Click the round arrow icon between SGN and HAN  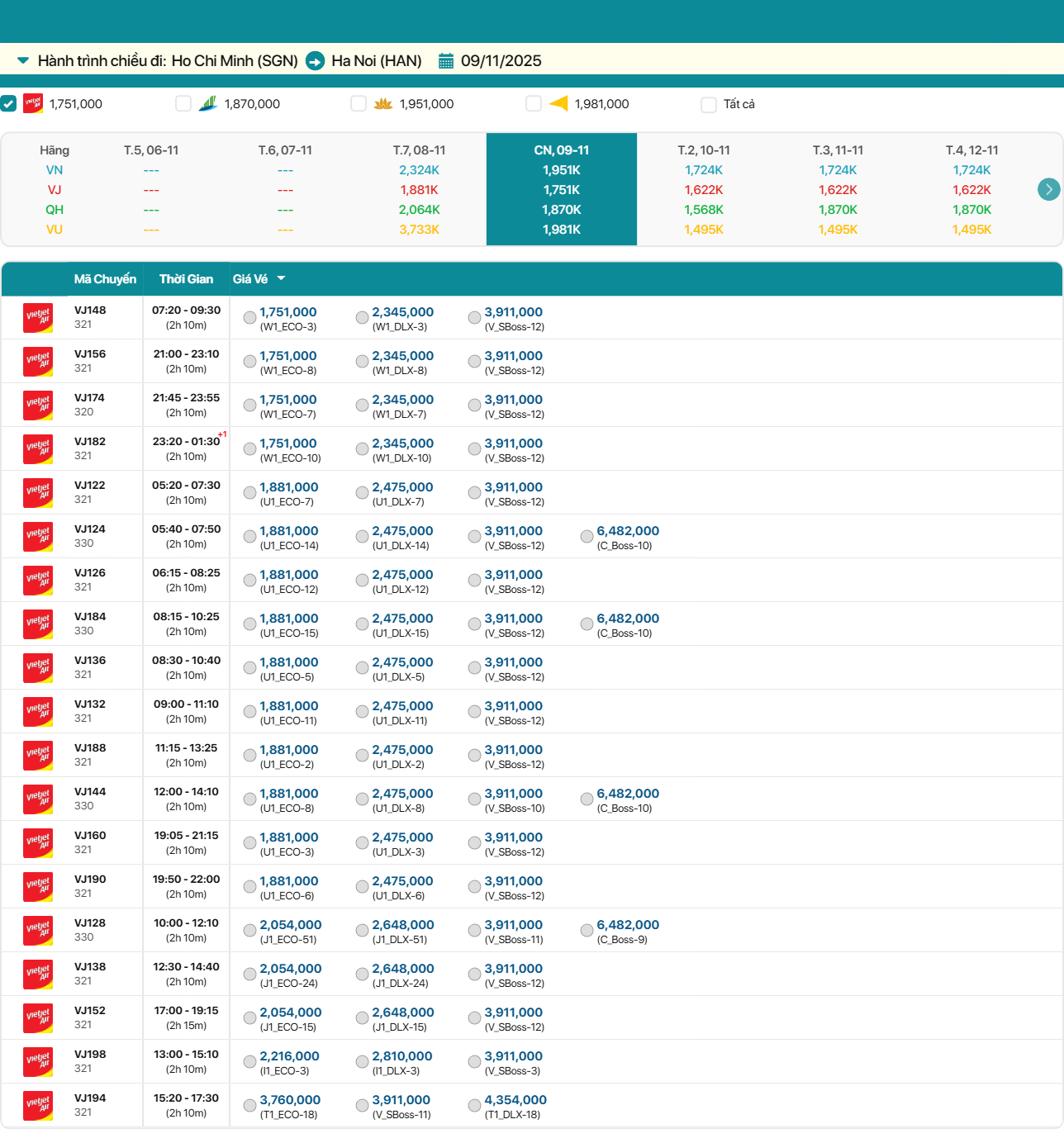[x=315, y=61]
